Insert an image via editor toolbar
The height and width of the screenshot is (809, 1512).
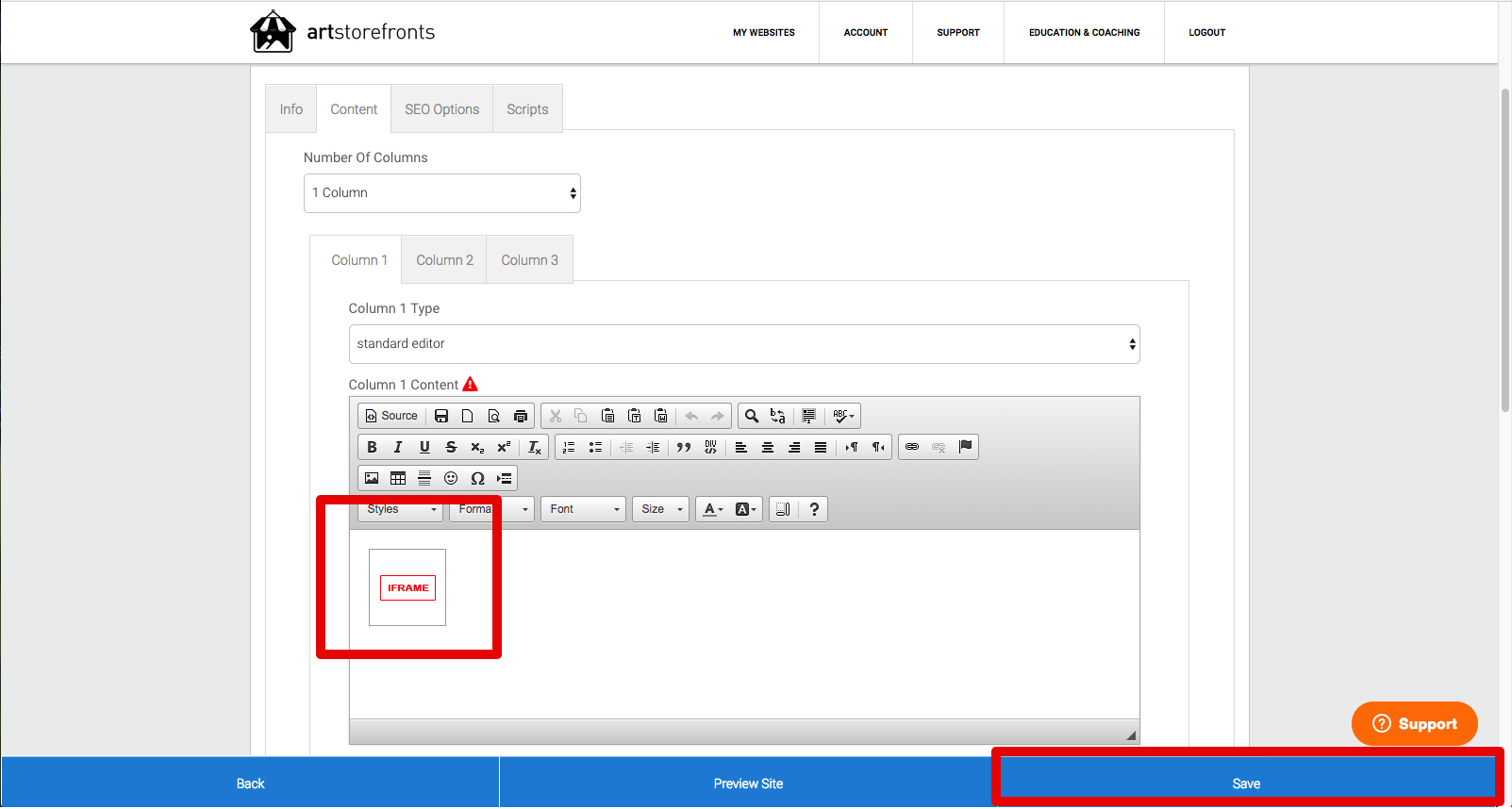coord(372,478)
